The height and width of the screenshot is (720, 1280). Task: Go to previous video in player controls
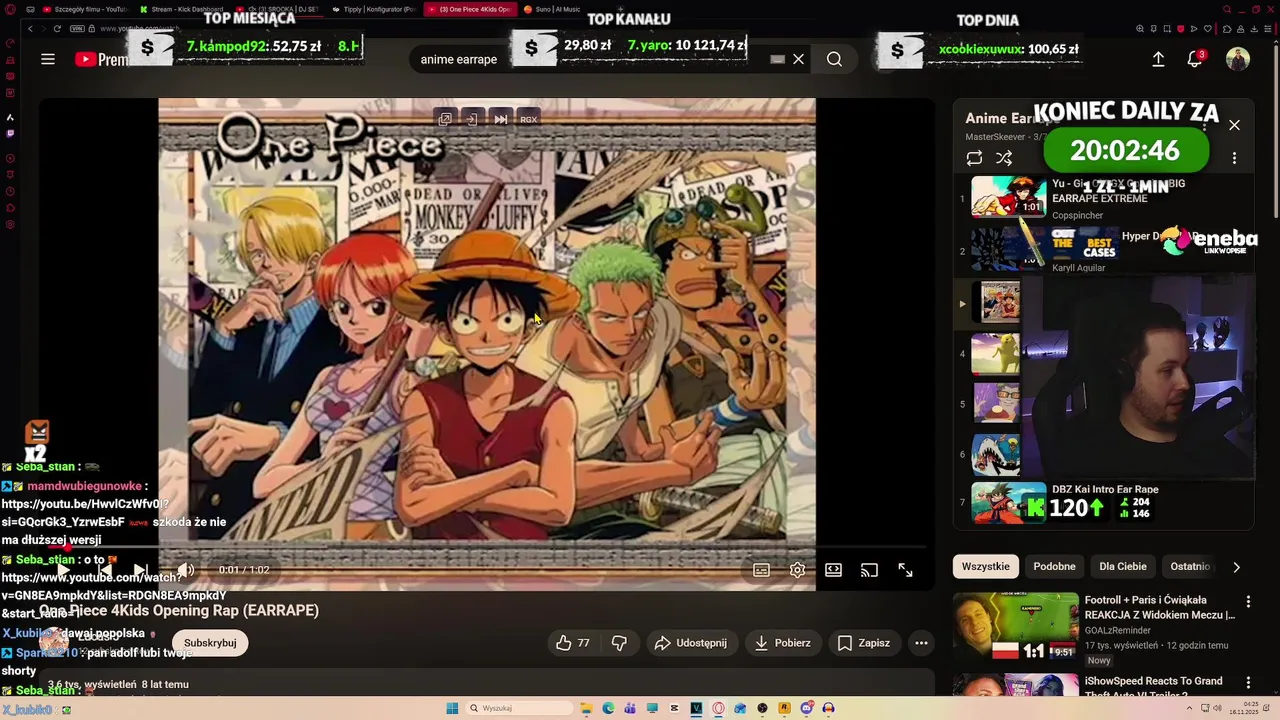coord(104,570)
